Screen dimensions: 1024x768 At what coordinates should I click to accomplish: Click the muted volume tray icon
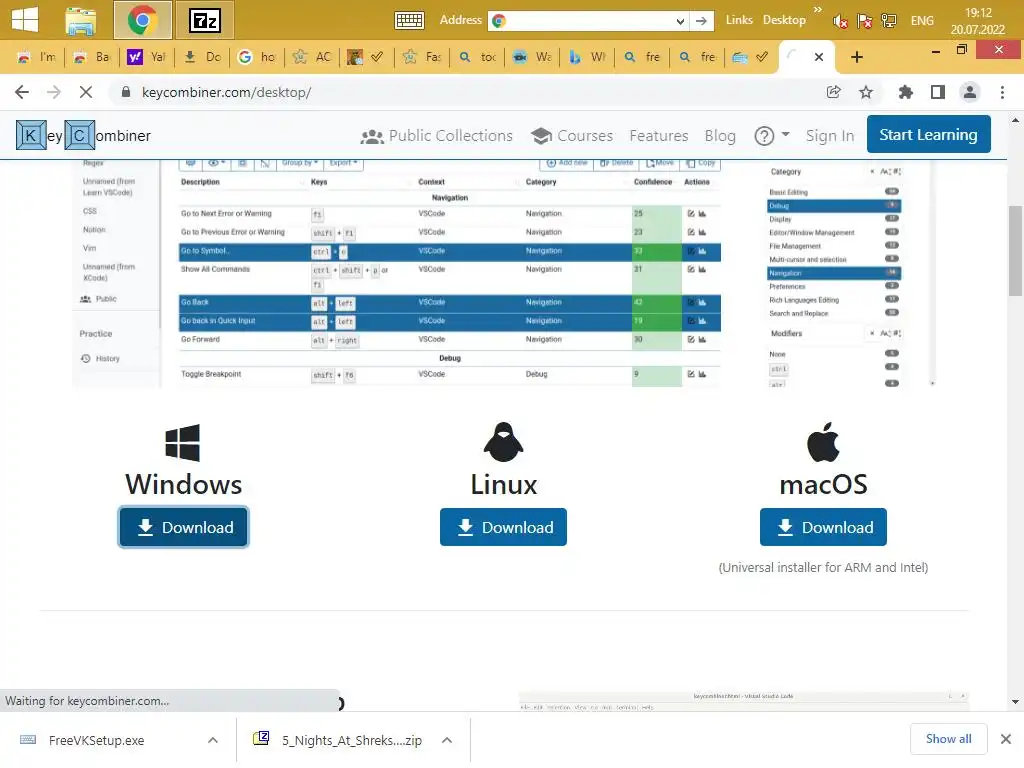click(x=840, y=21)
